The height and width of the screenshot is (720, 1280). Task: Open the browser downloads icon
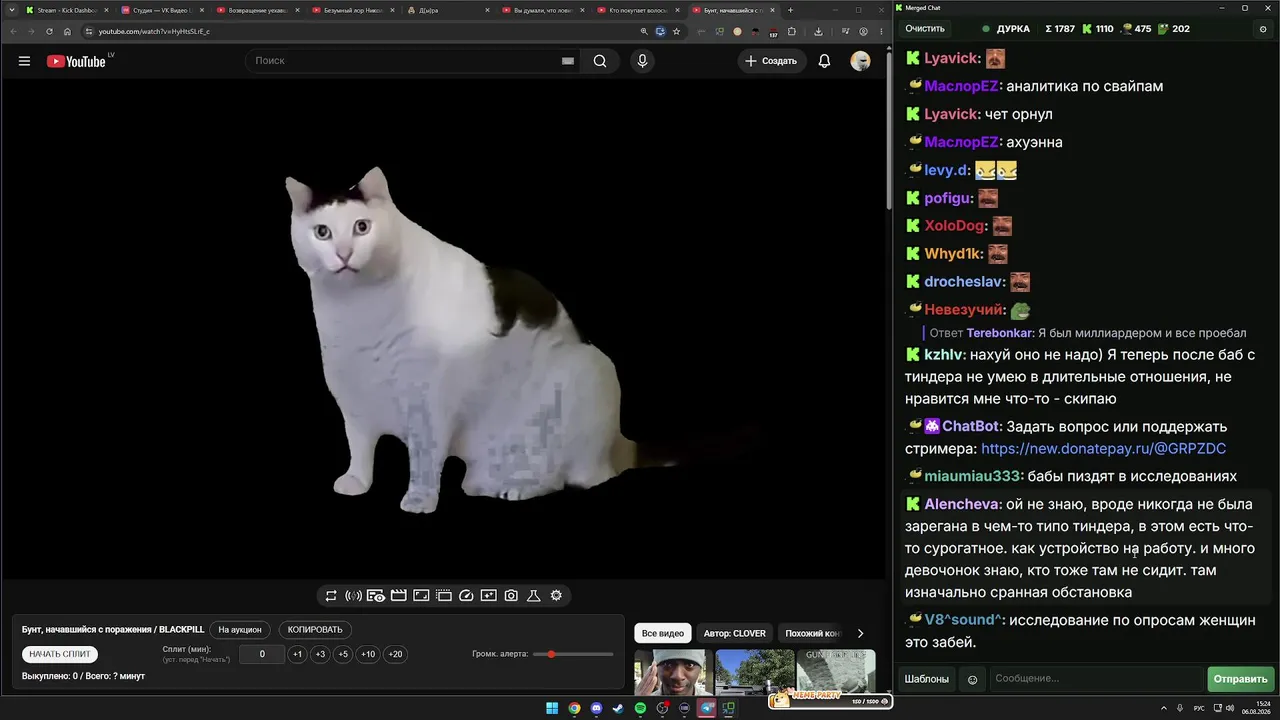coord(818,31)
